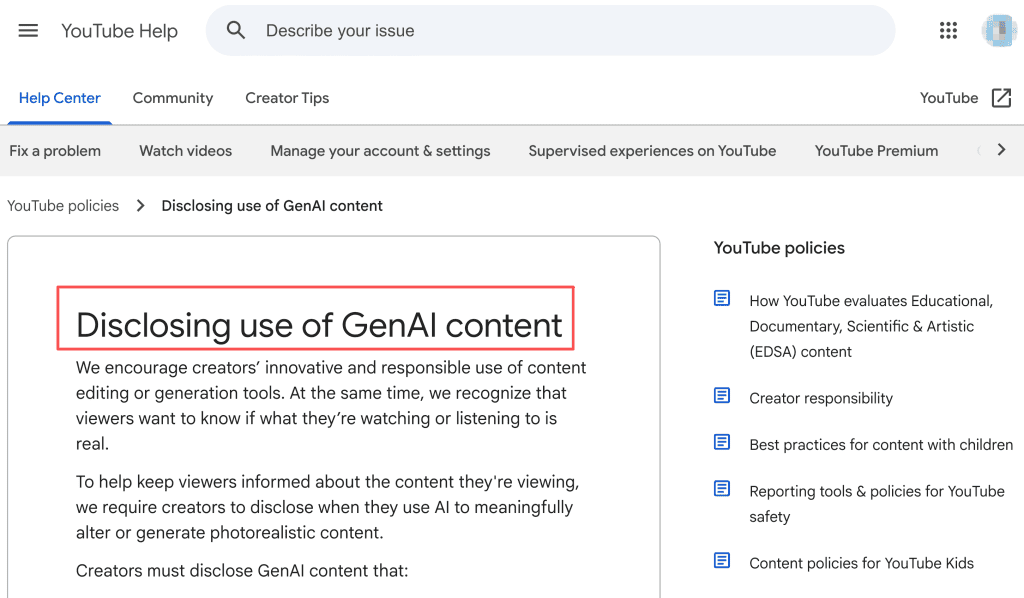Viewport: 1024px width, 598px height.
Task: Open the Watch videos category
Action: click(x=185, y=151)
